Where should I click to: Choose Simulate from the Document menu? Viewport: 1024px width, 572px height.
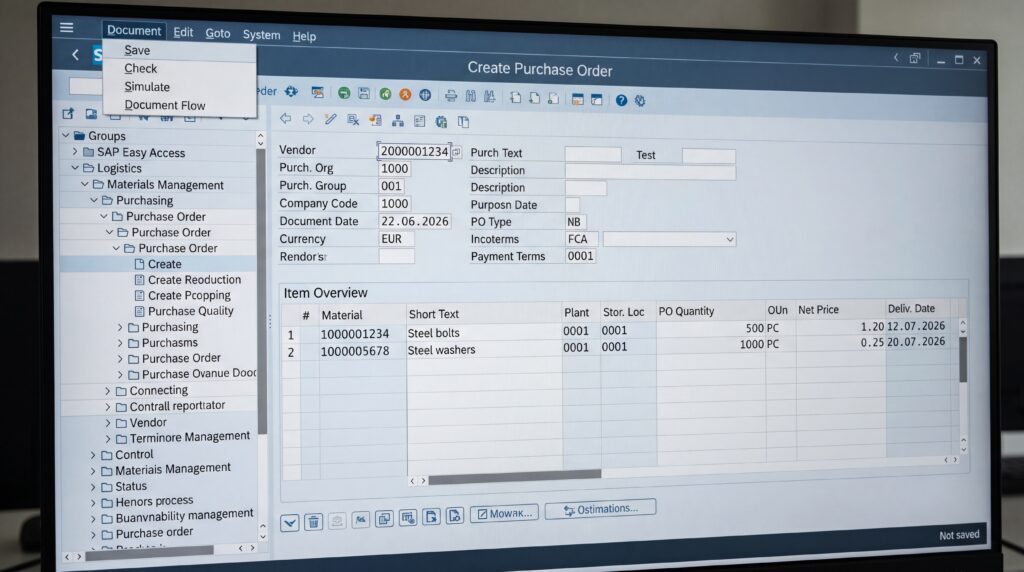[147, 87]
